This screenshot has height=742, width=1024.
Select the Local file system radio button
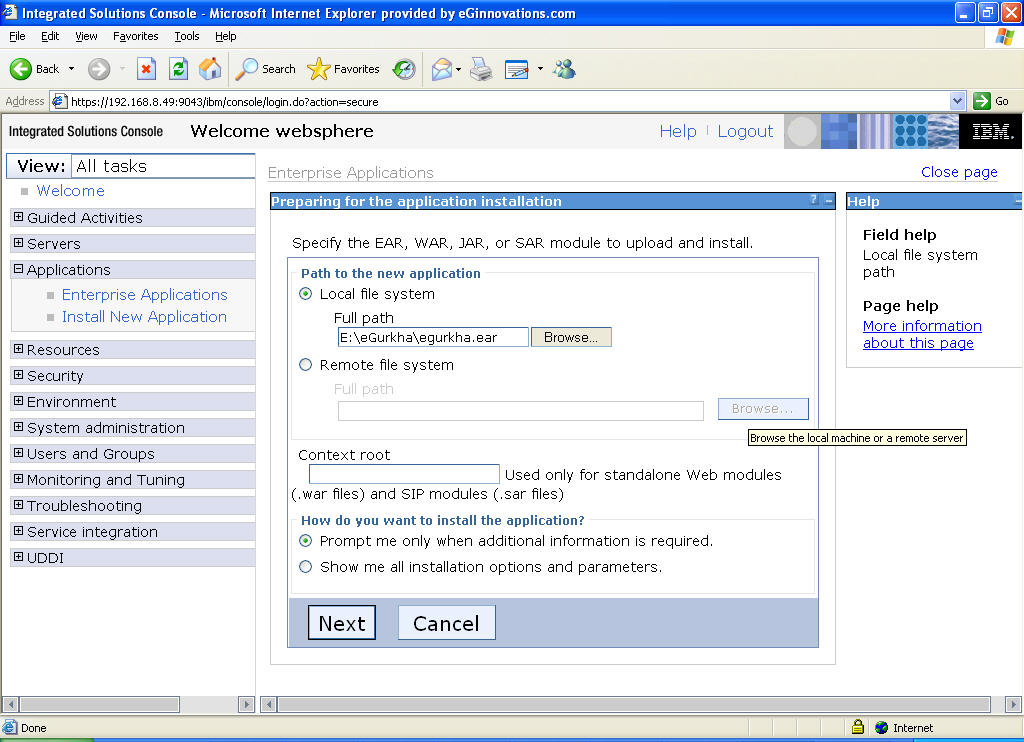[305, 294]
